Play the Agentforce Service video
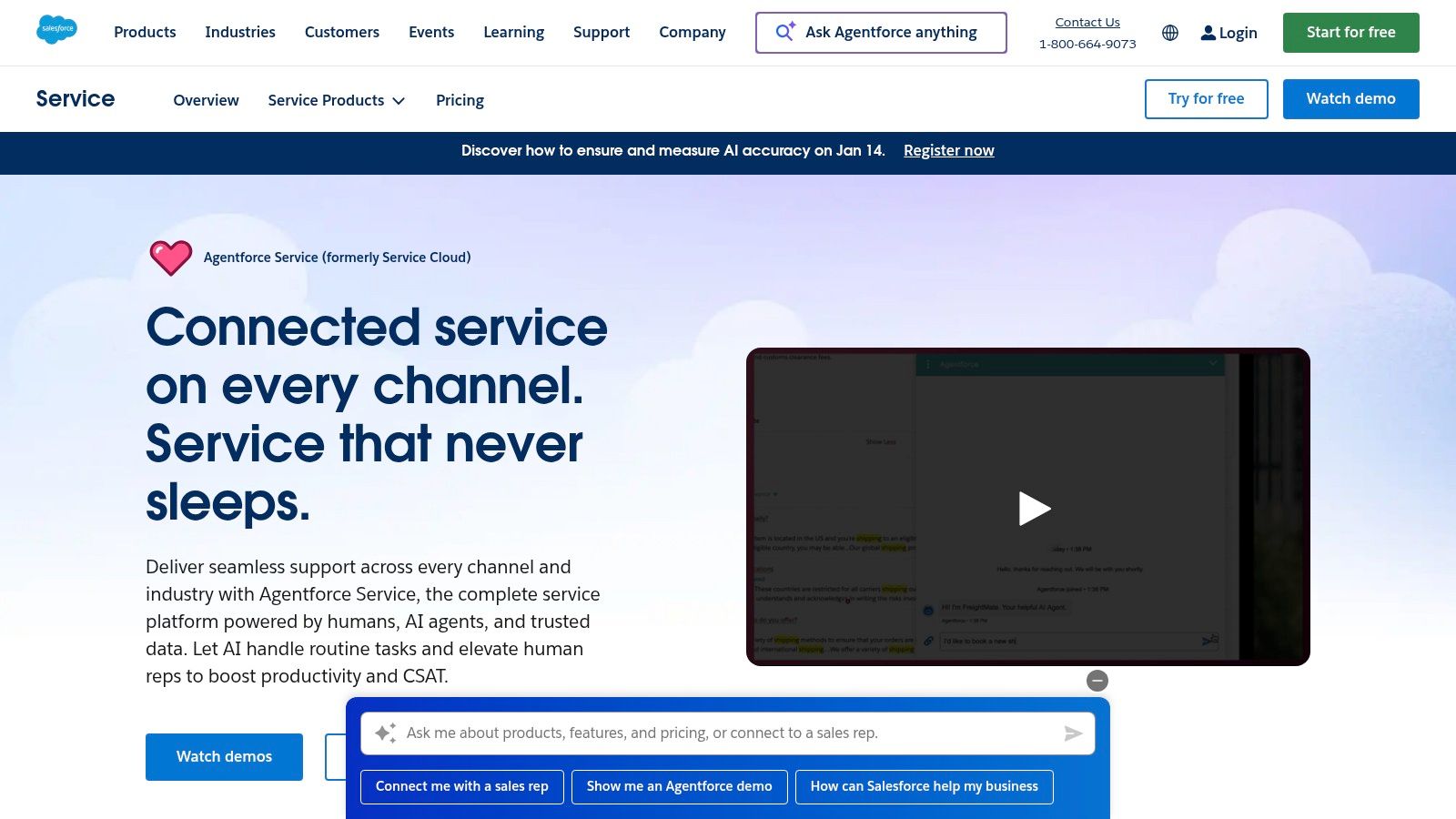This screenshot has height=819, width=1456. [1034, 508]
